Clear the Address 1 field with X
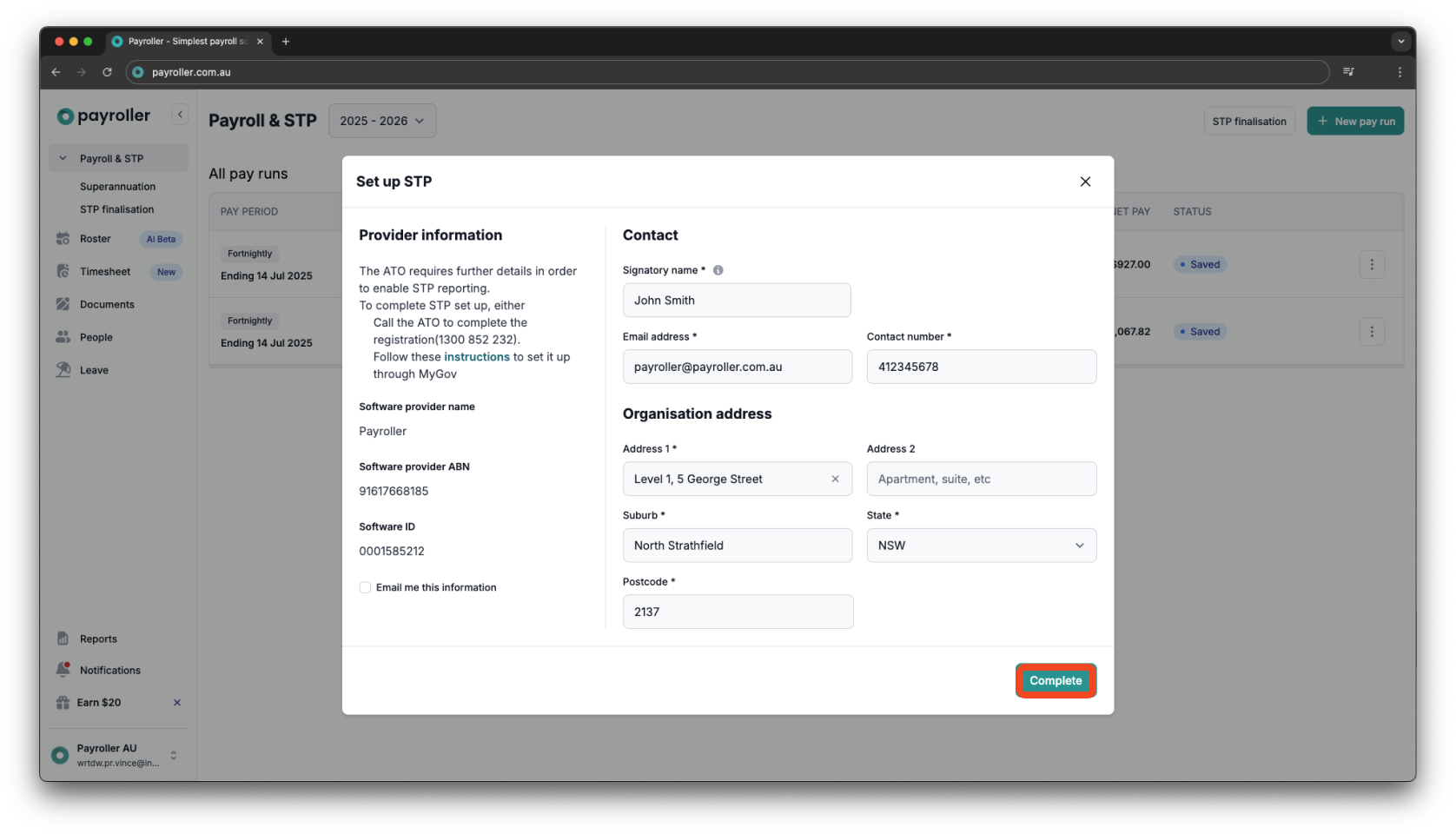 835,479
